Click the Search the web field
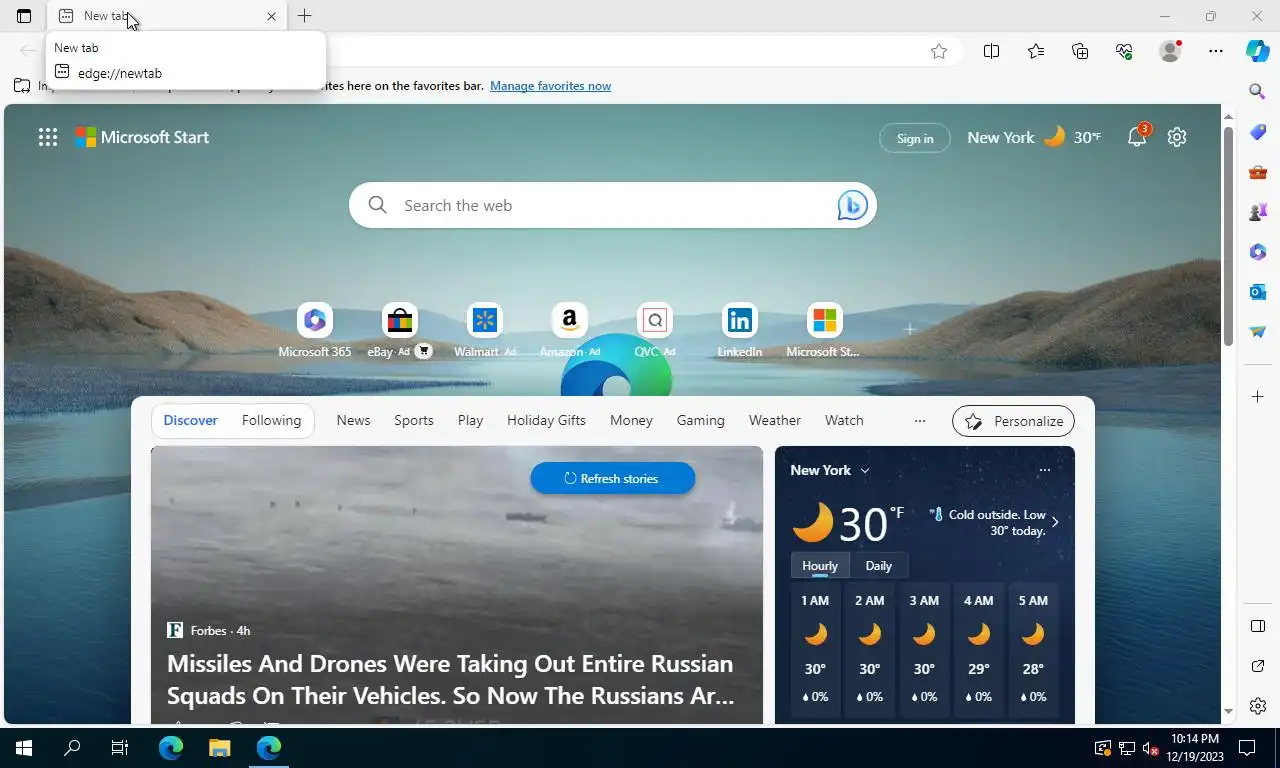 click(612, 205)
